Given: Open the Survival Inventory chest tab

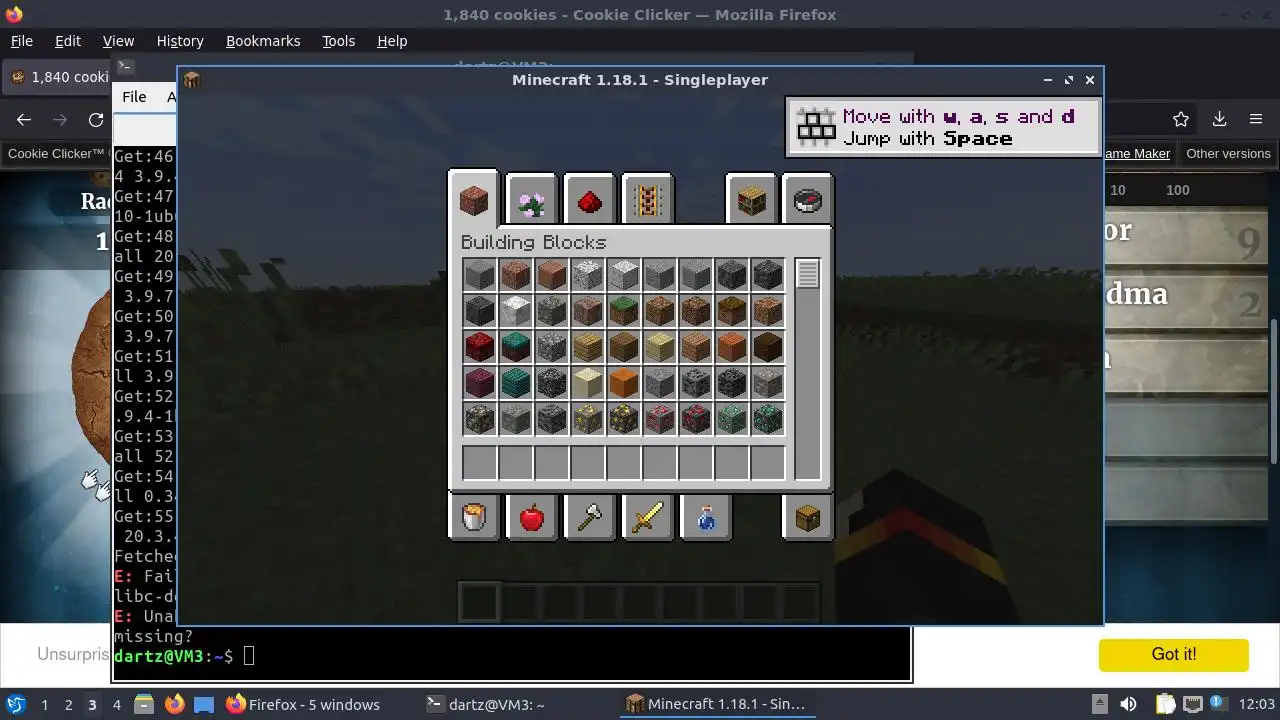Looking at the screenshot, I should [x=808, y=517].
